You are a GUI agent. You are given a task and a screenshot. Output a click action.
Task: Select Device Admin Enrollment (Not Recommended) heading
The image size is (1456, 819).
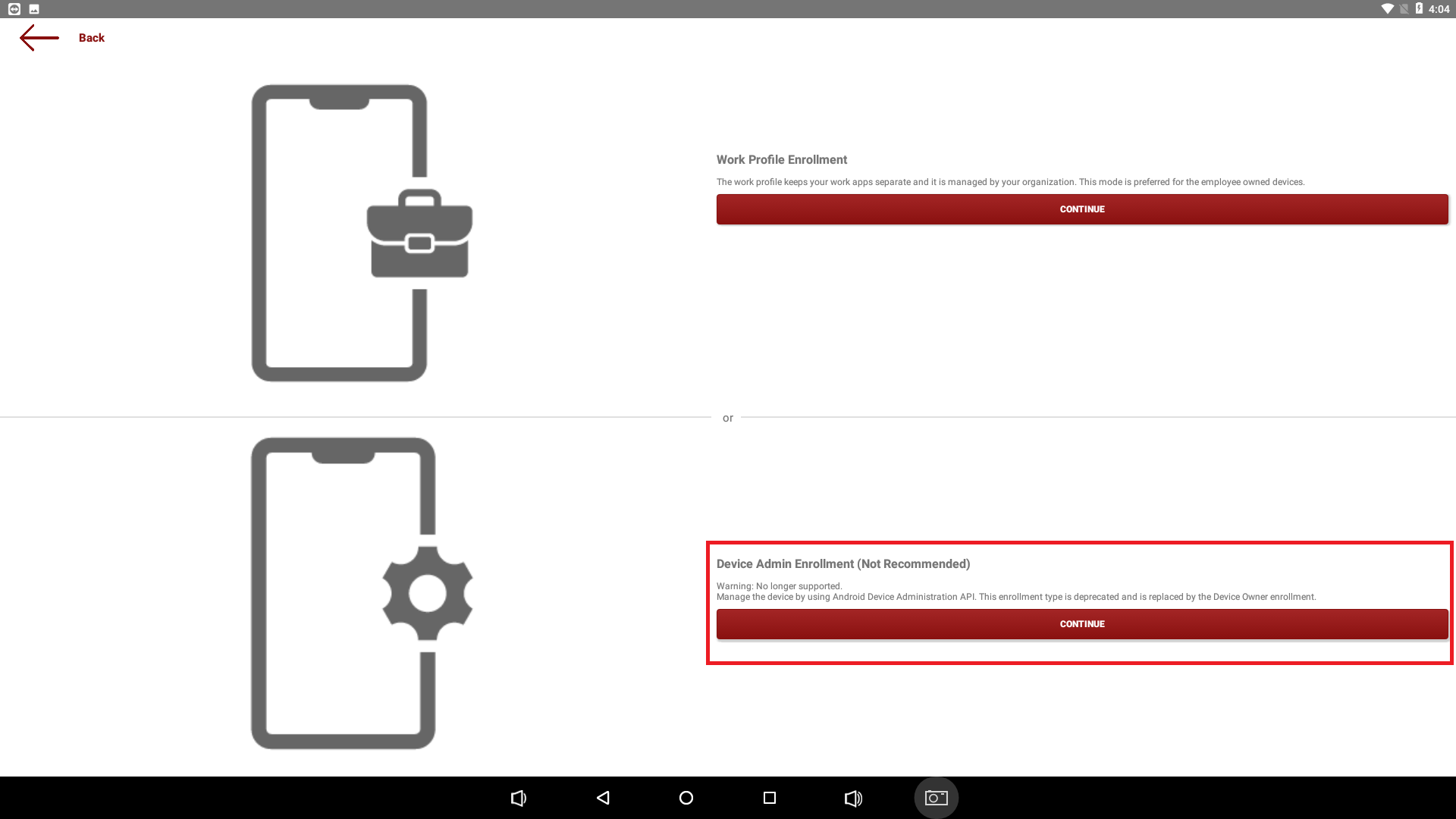click(843, 564)
